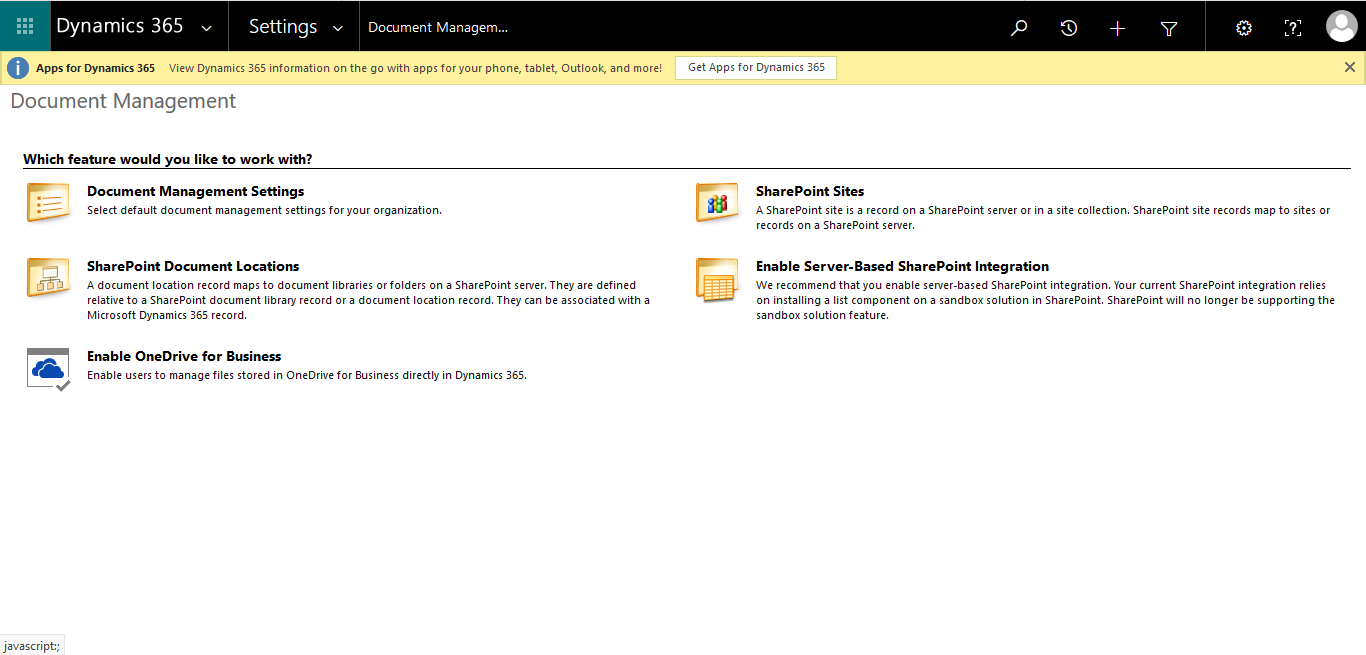Screen dimensions: 1366x655
Task: Click the plus quick create icon
Action: (1118, 28)
